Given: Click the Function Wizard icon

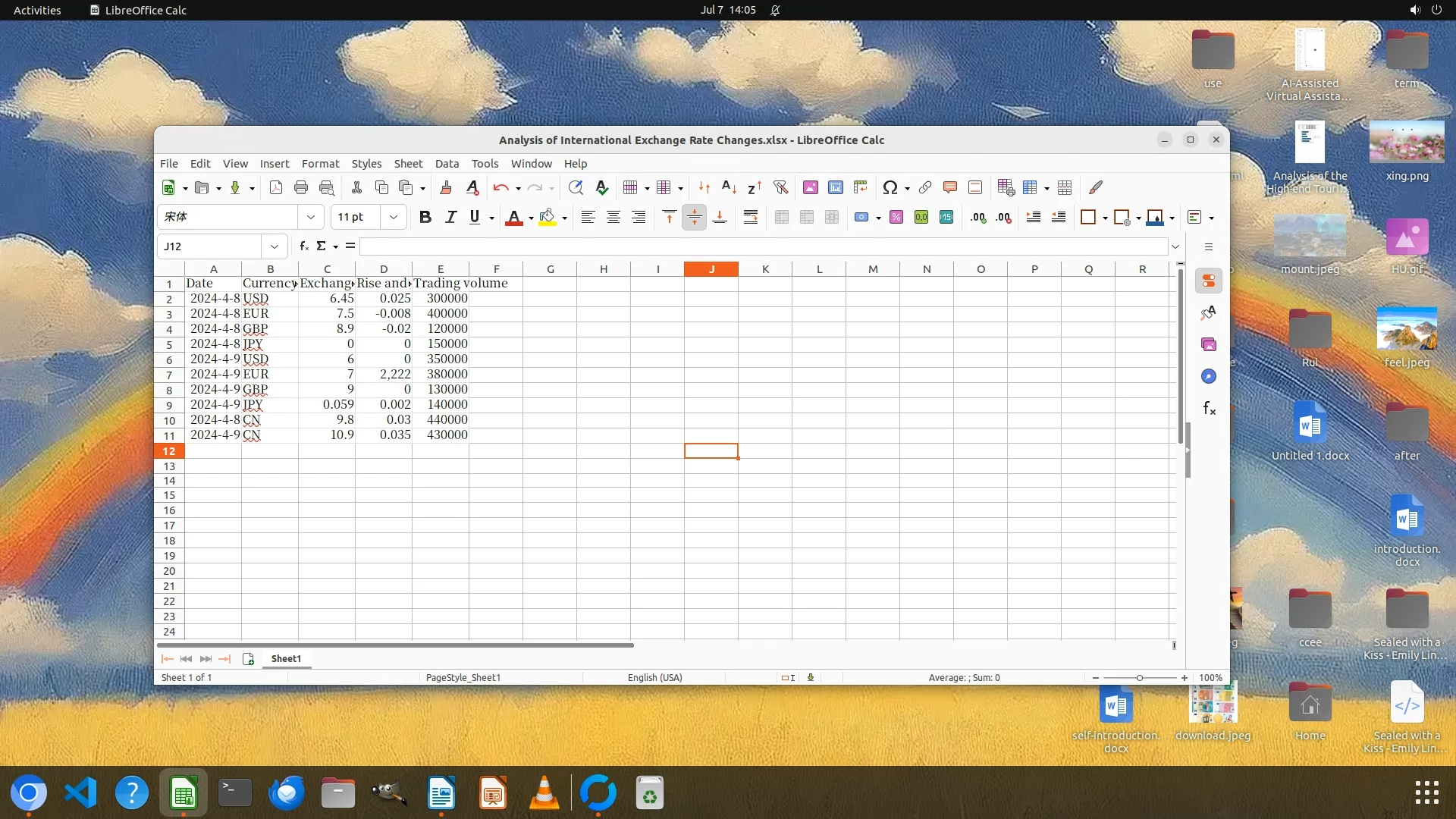Looking at the screenshot, I should pyautogui.click(x=303, y=246).
